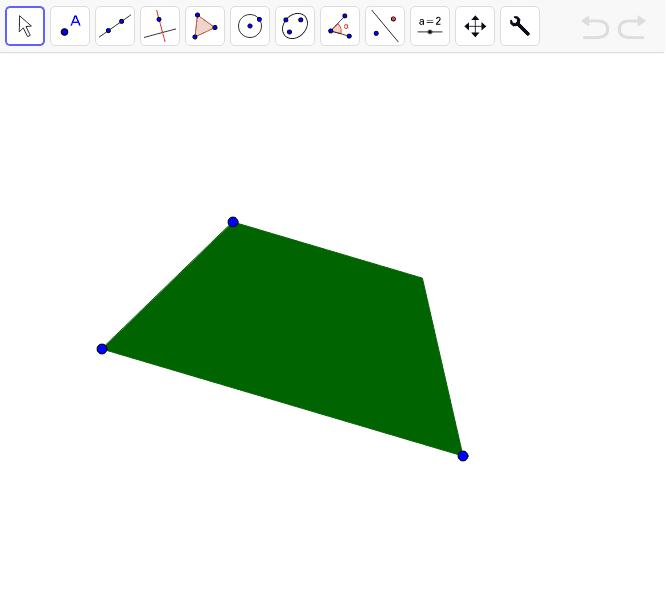
Task: Select the Slider a=2 tool
Action: (x=430, y=26)
